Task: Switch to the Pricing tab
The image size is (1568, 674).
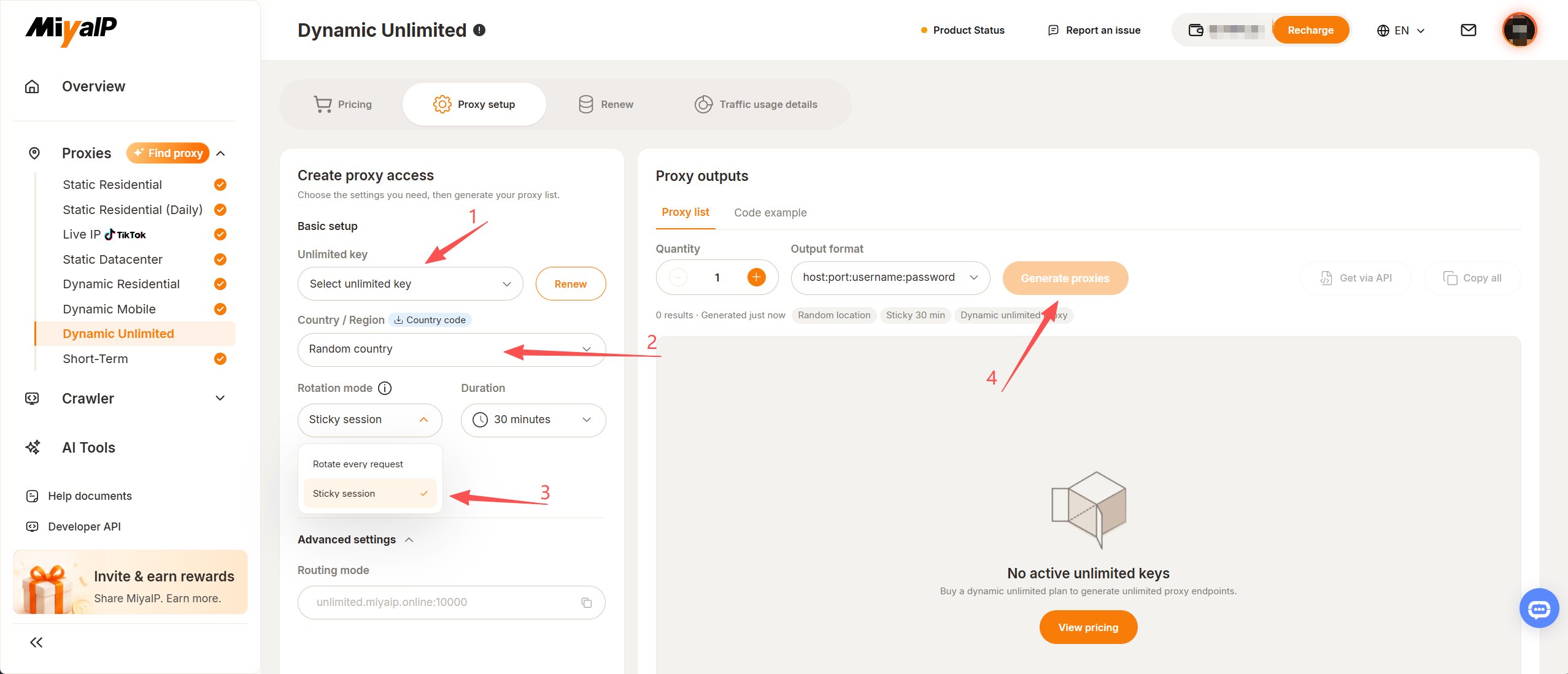Action: 342,104
